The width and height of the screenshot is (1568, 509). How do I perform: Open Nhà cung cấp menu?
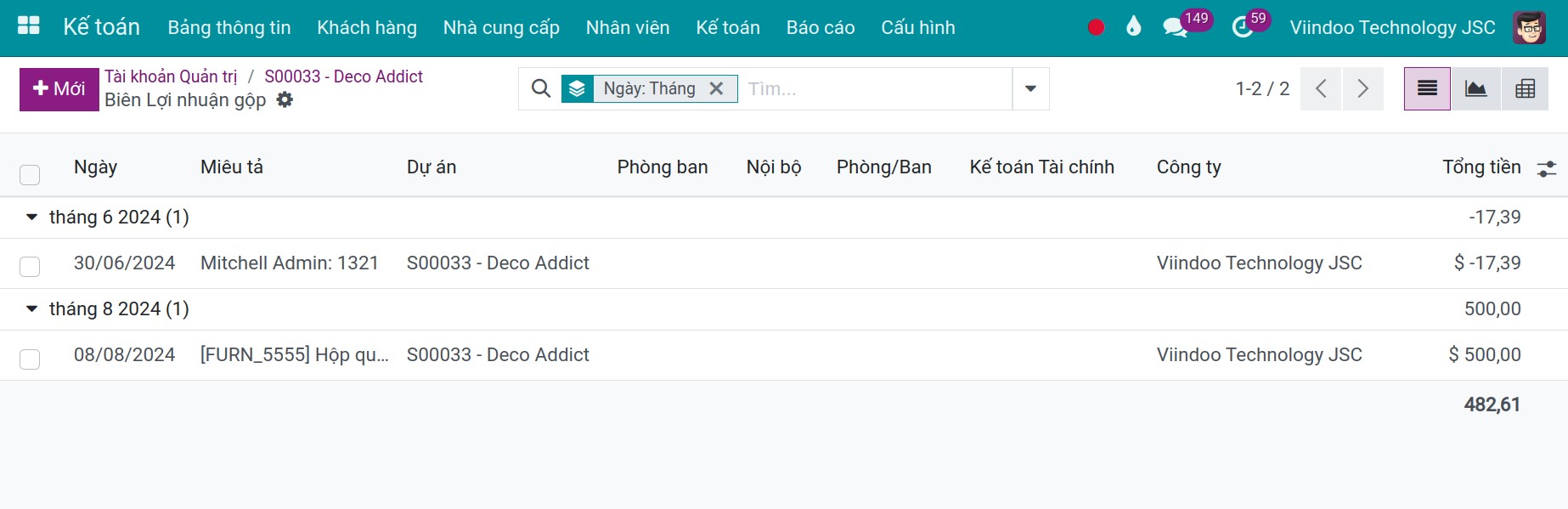click(x=501, y=27)
